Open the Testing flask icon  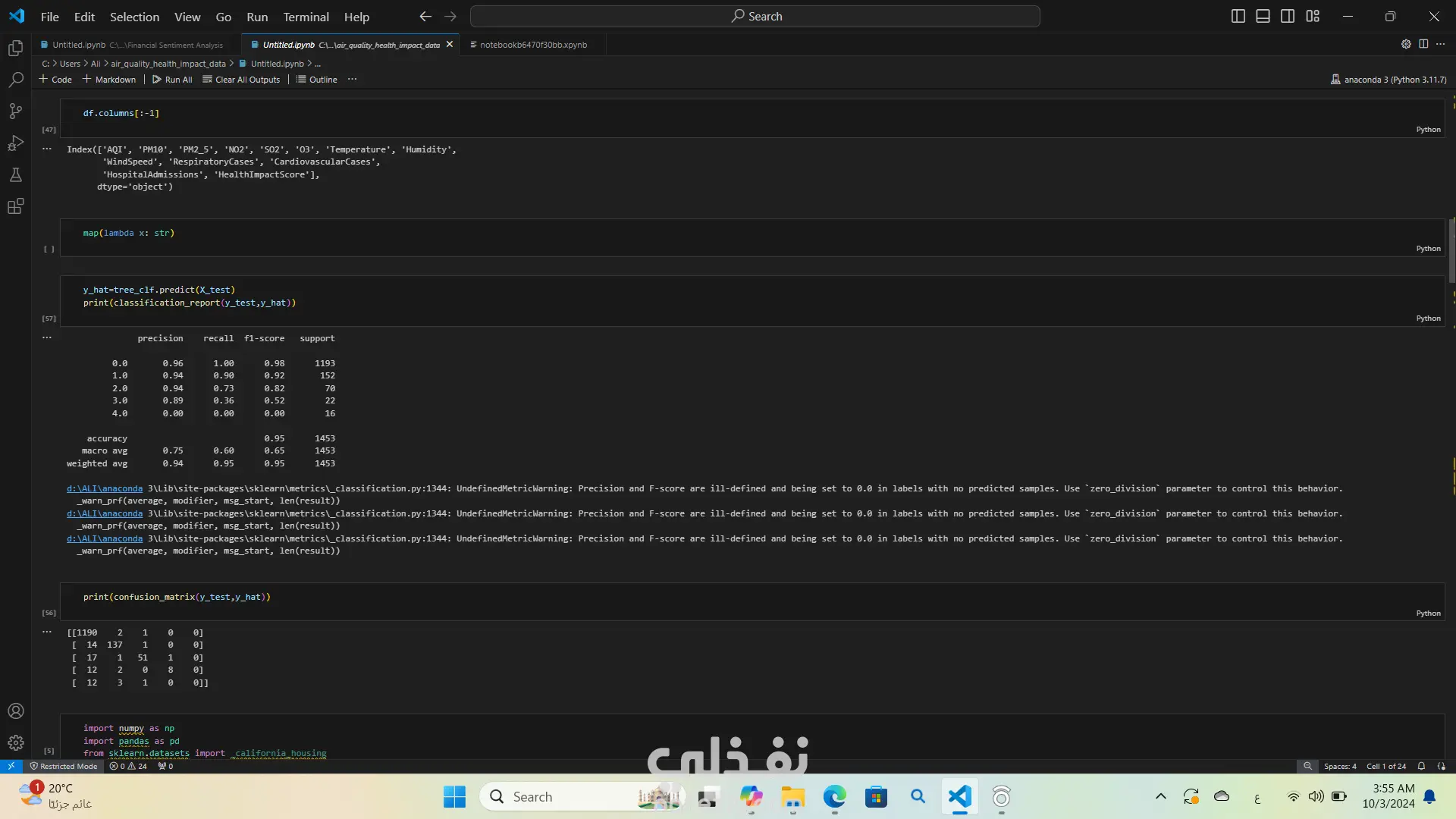pyautogui.click(x=15, y=175)
